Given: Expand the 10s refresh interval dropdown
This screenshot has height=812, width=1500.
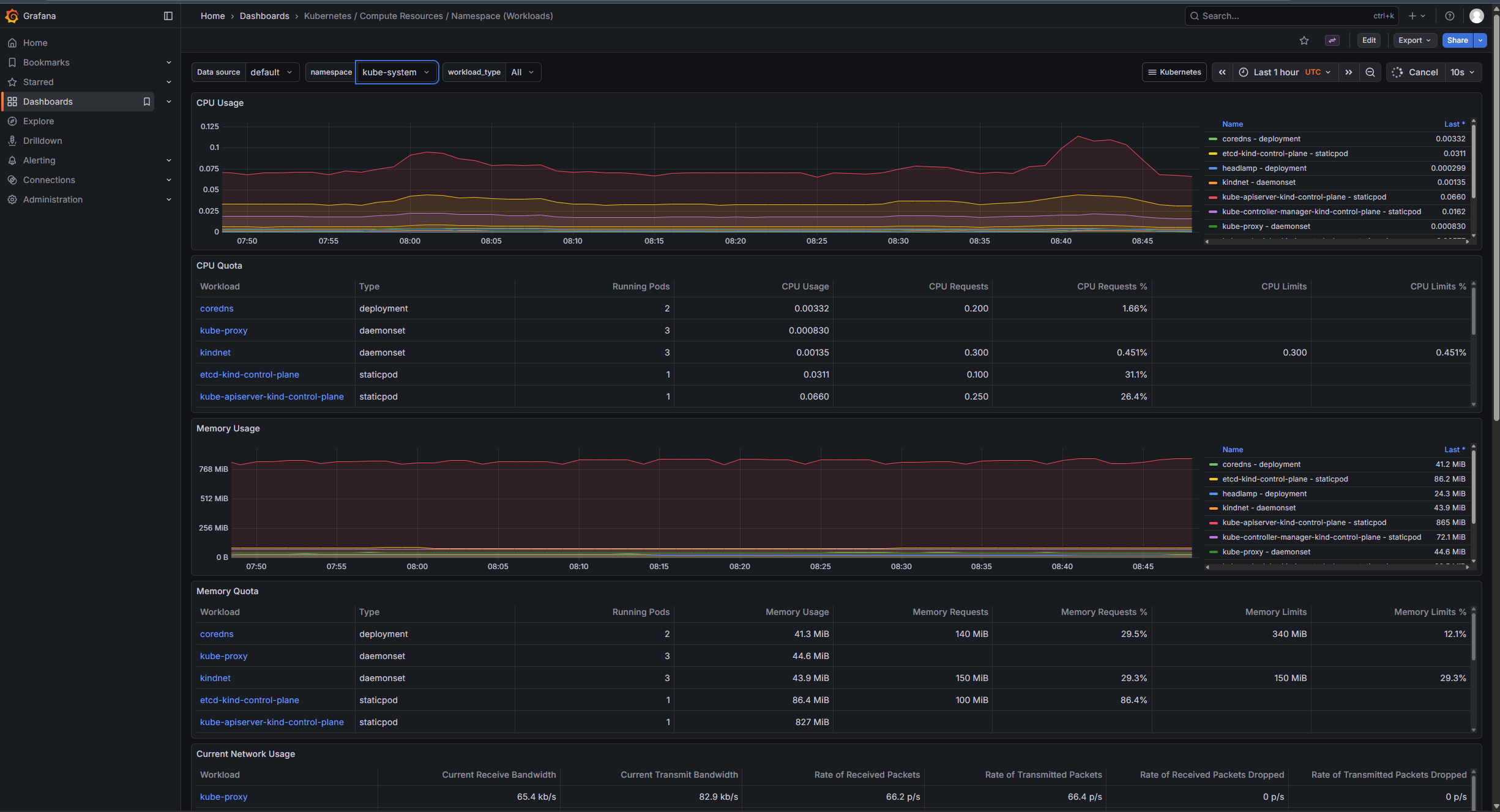Looking at the screenshot, I should click(x=1463, y=72).
